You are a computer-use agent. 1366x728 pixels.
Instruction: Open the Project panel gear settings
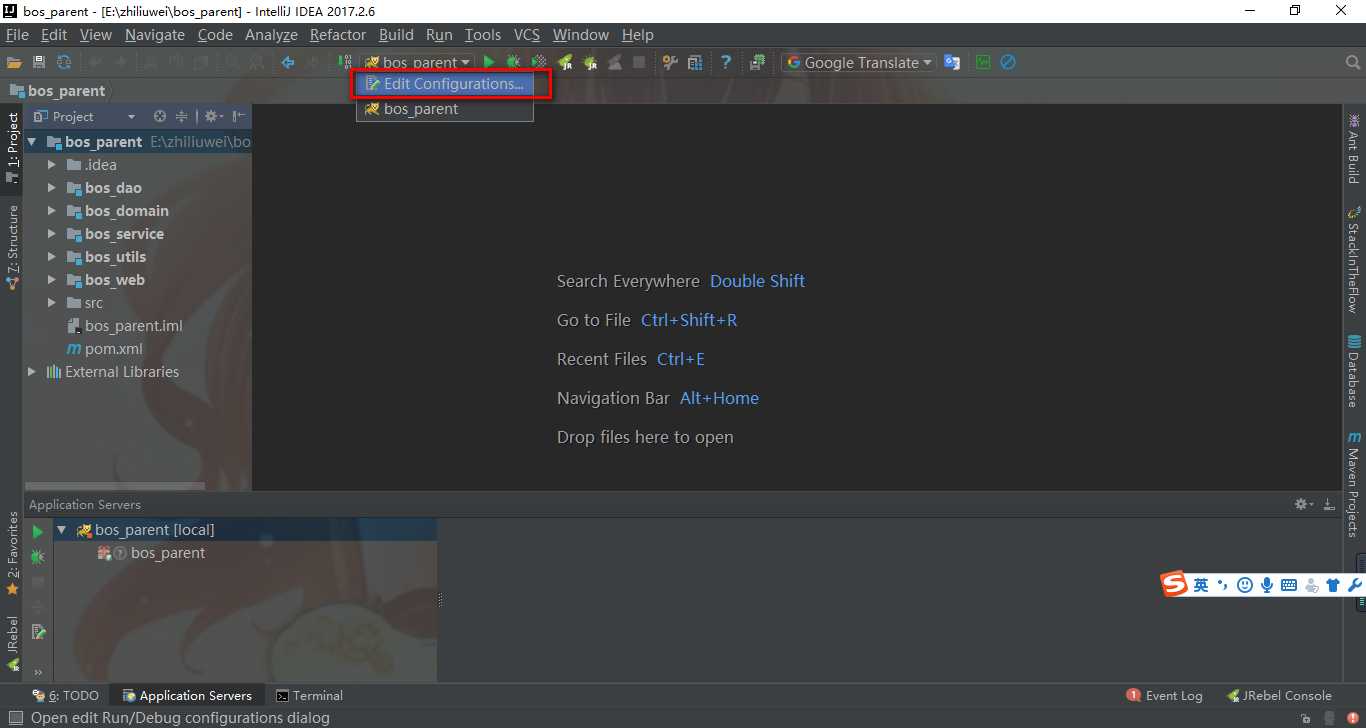pyautogui.click(x=213, y=116)
